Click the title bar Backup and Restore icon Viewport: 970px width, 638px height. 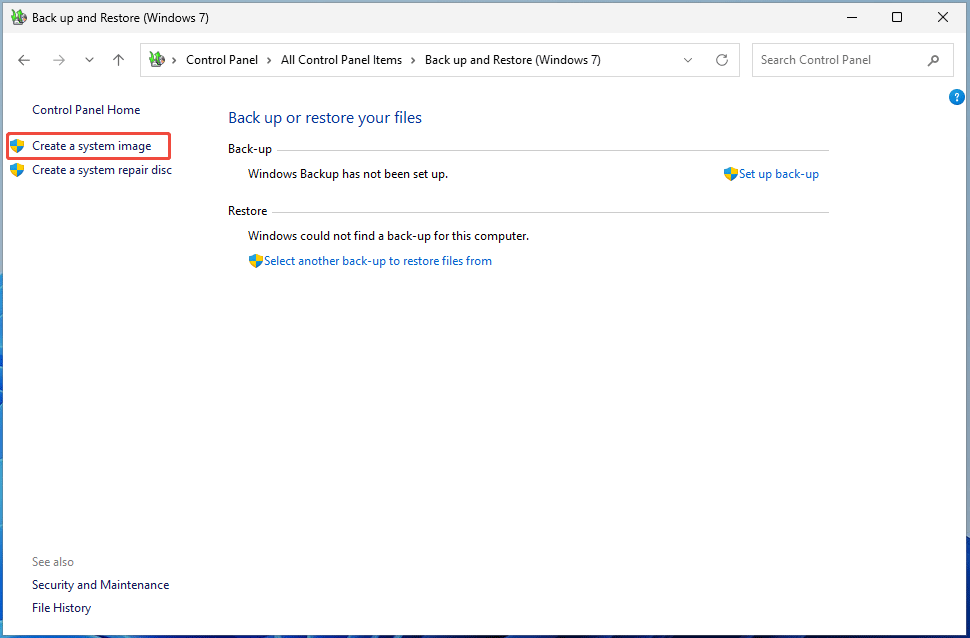[x=18, y=17]
